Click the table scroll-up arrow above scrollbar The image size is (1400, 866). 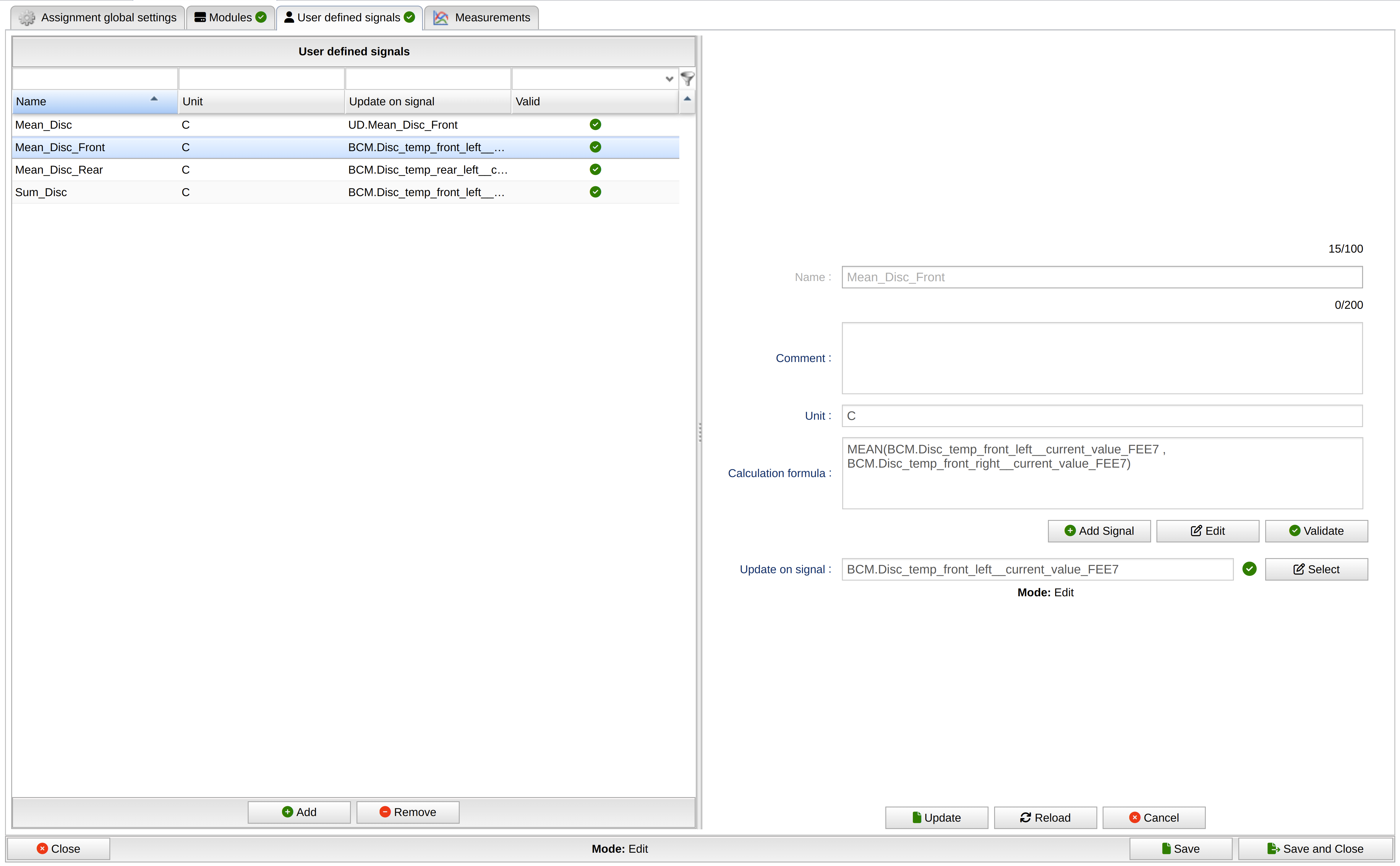tap(687, 99)
